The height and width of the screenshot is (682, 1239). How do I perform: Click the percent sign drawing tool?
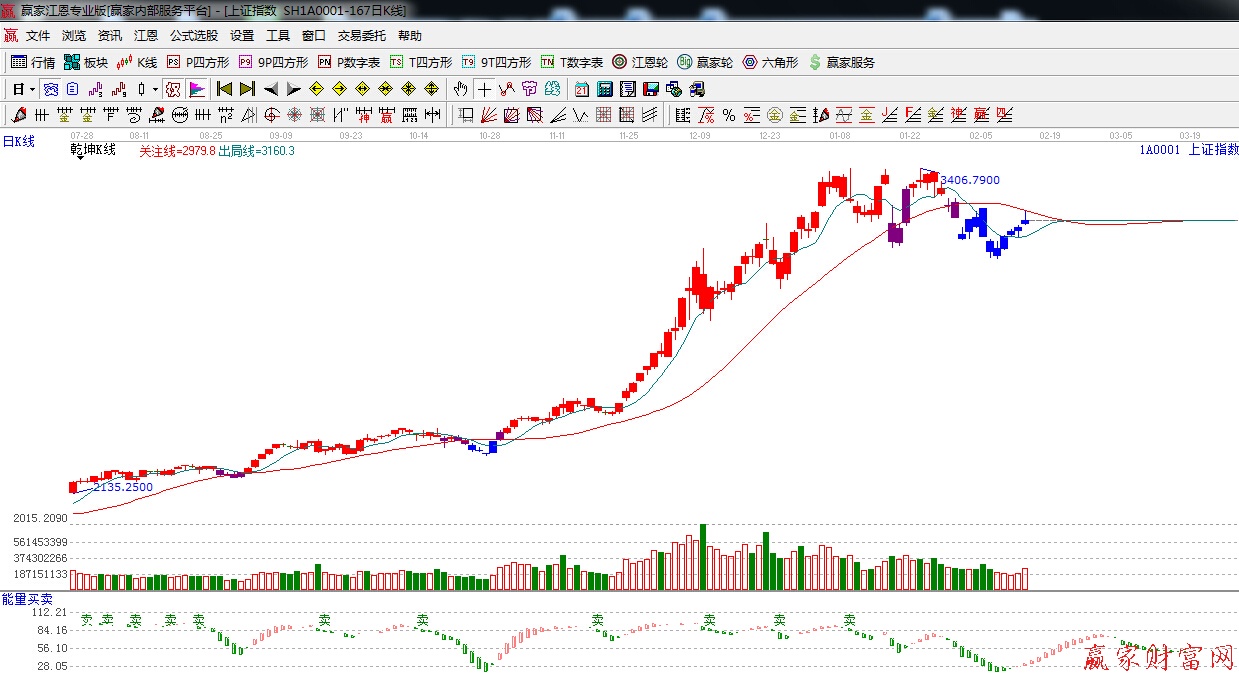[729, 115]
